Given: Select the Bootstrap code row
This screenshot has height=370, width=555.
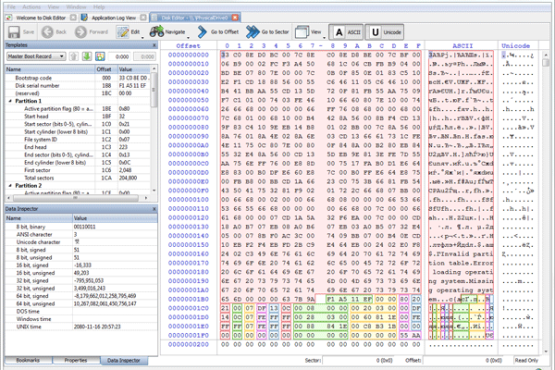Looking at the screenshot, I should [x=78, y=78].
